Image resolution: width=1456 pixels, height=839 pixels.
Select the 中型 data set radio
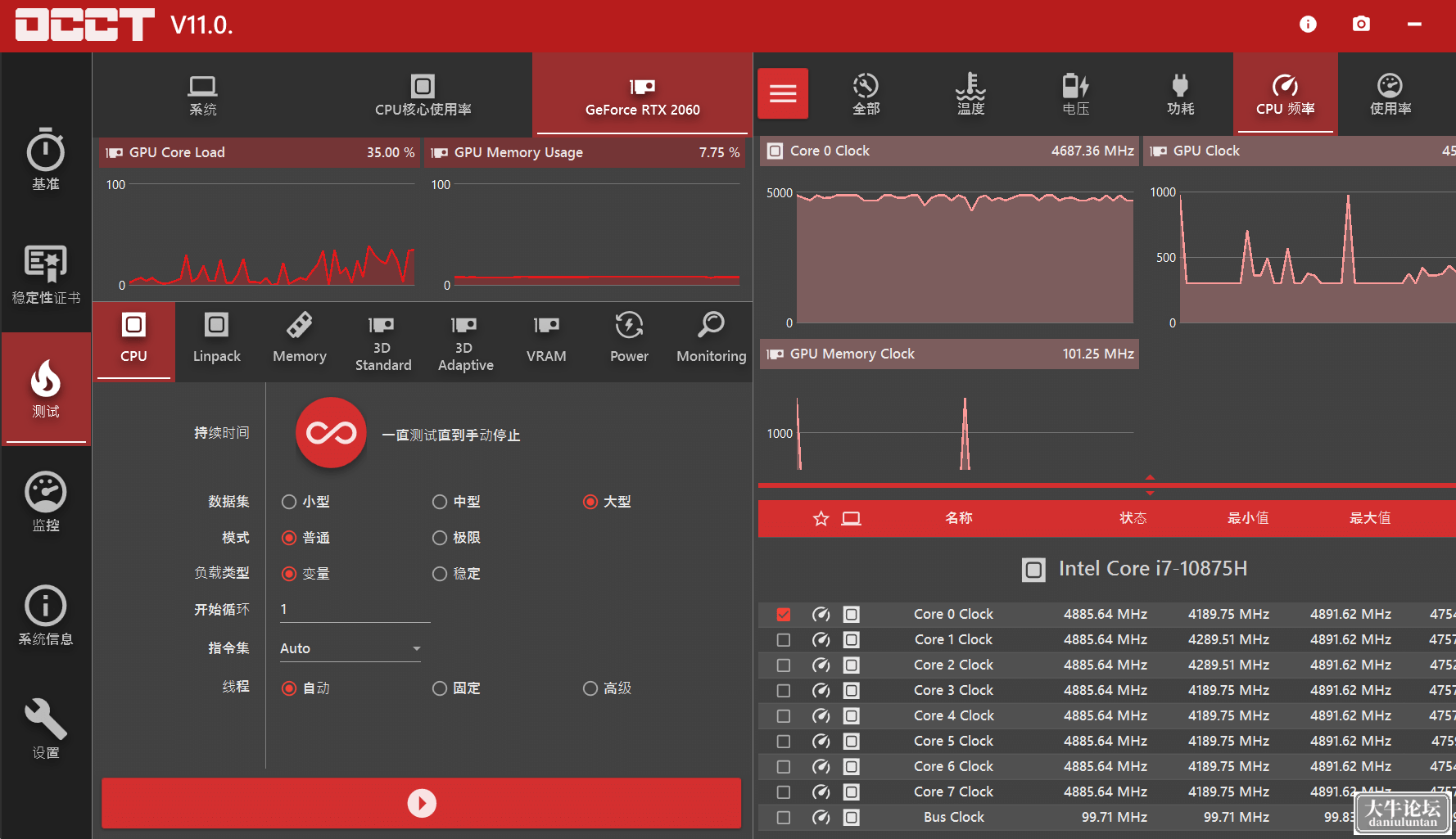click(x=440, y=502)
